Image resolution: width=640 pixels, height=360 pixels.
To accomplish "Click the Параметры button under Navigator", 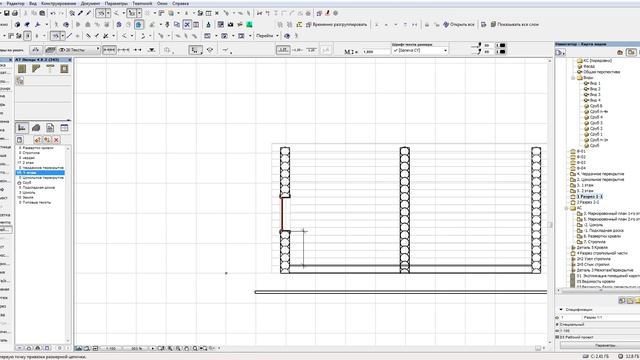I will coord(605,345).
